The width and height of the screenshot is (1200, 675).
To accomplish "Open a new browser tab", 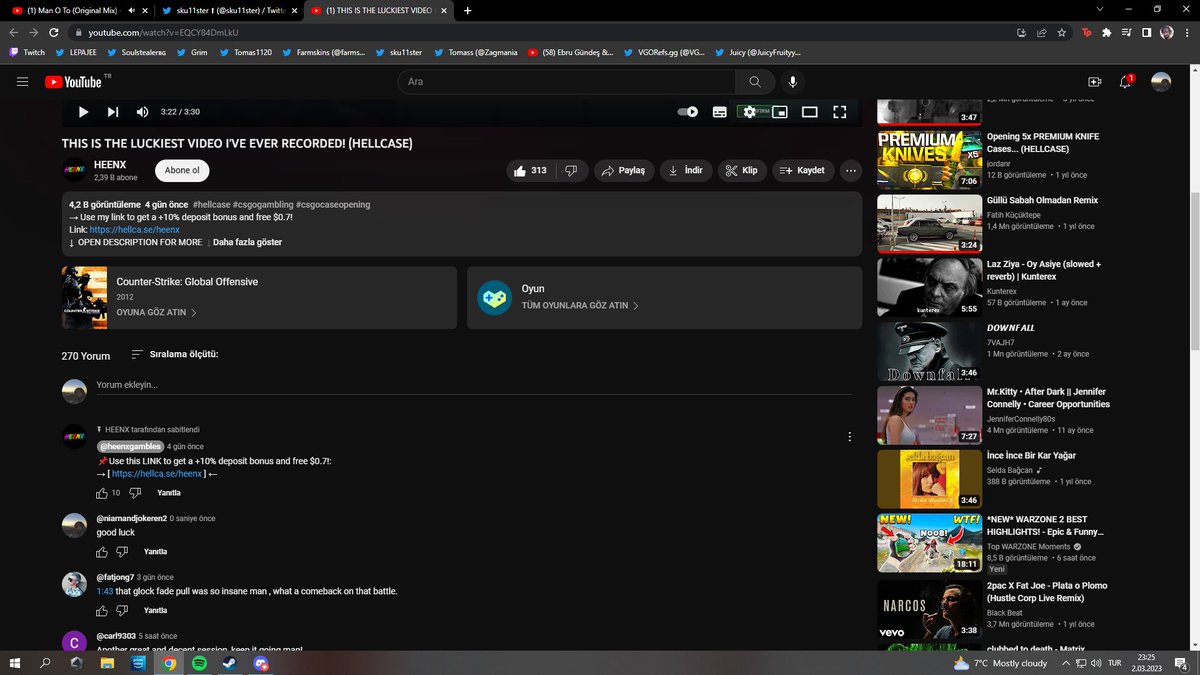I will pyautogui.click(x=468, y=10).
